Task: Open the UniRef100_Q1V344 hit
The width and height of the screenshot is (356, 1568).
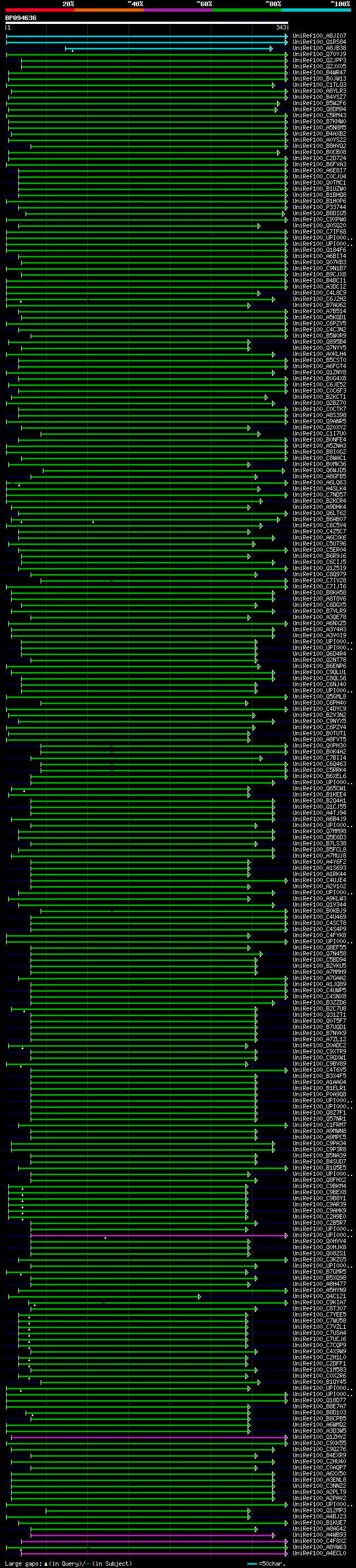Action: [x=319, y=905]
